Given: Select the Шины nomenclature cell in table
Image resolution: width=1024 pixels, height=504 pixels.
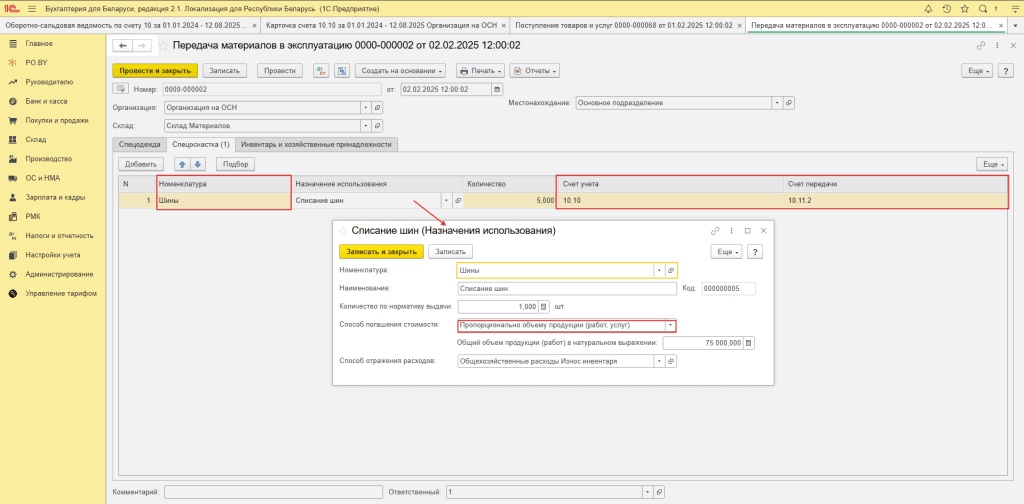Looking at the screenshot, I should [223, 201].
